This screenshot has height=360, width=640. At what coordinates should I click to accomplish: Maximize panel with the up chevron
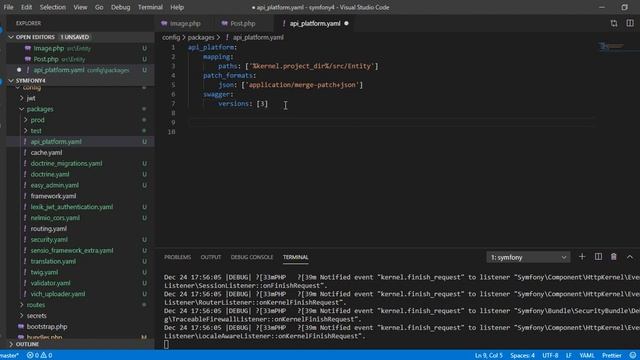click(x=630, y=257)
